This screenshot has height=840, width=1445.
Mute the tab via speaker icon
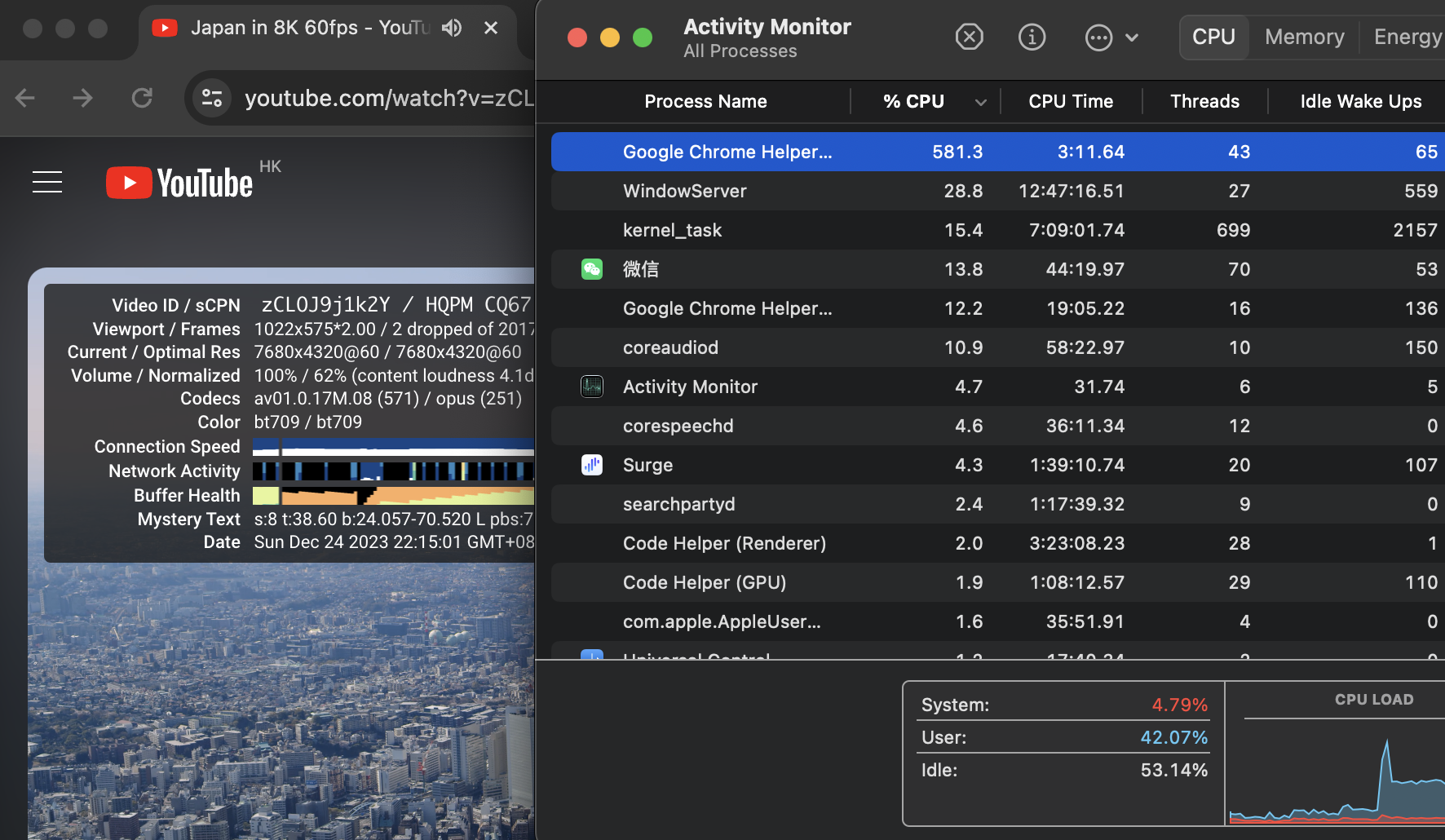point(451,29)
